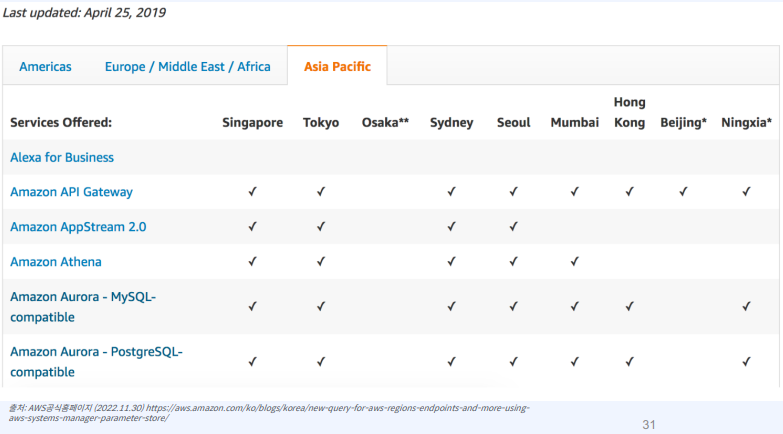Click the aws.amazon.com source URL footnote
Image resolution: width=783 pixels, height=434 pixels.
[x=269, y=413]
